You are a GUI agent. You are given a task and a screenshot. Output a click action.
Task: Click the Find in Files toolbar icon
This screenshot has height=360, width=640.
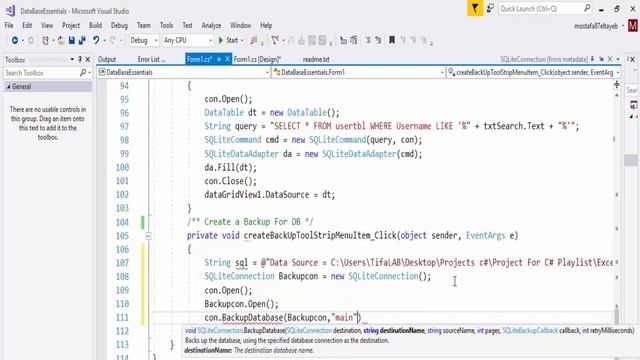point(254,40)
